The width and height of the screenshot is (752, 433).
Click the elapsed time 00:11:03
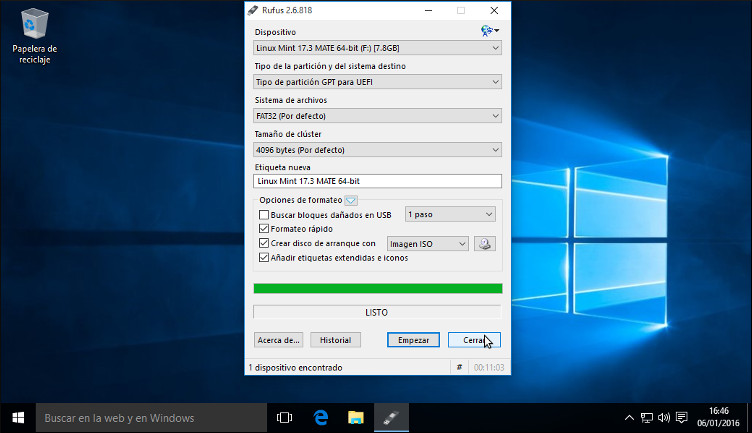489,368
